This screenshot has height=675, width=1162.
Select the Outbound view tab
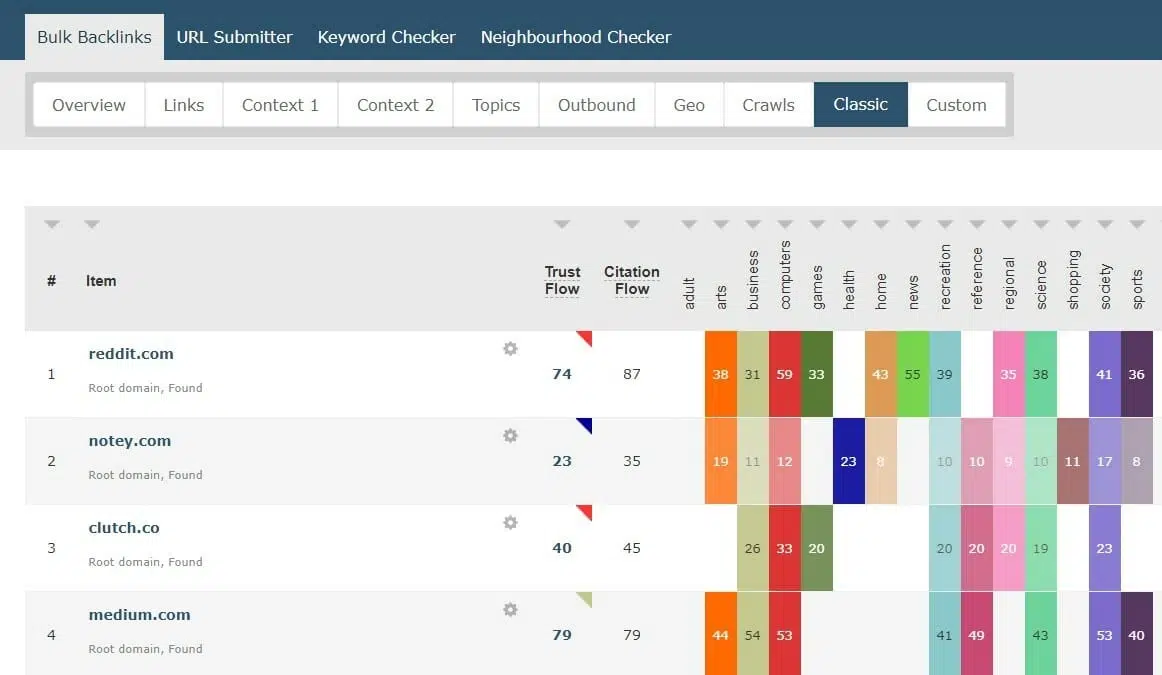597,104
